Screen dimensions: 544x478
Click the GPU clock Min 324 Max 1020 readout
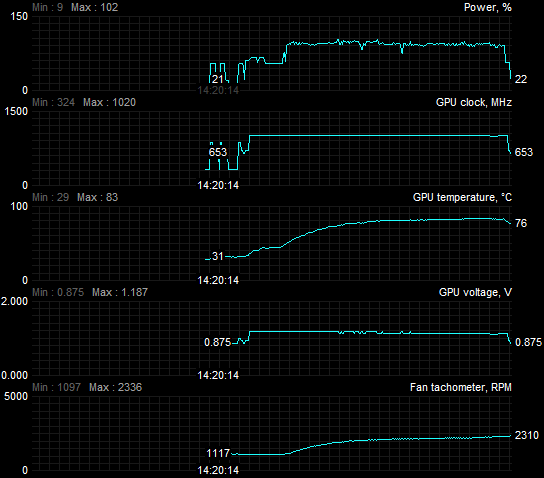coord(84,102)
